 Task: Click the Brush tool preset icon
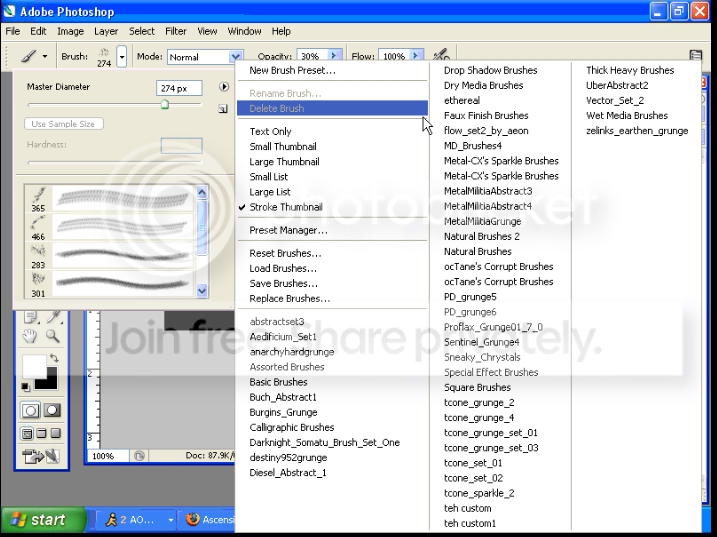(x=29, y=56)
